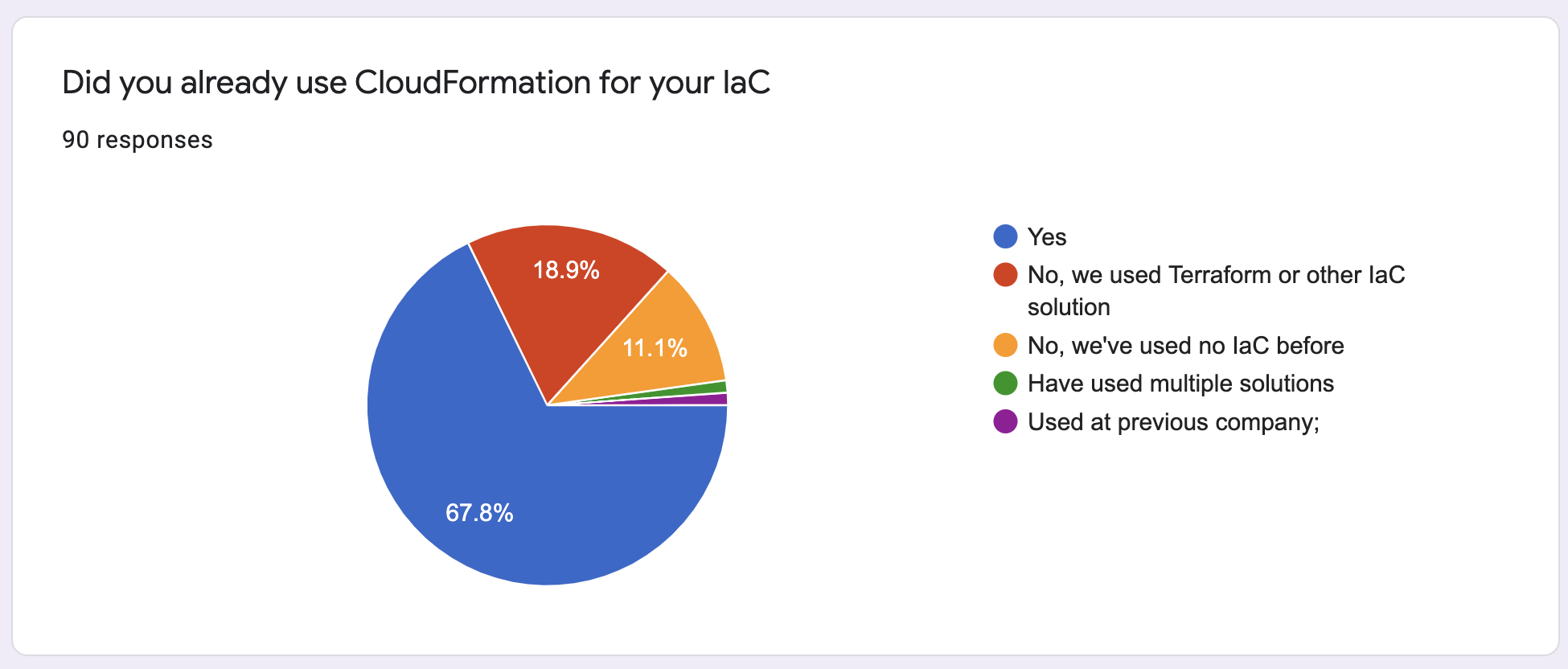
Task: Select the Yes legend label
Action: [1047, 237]
